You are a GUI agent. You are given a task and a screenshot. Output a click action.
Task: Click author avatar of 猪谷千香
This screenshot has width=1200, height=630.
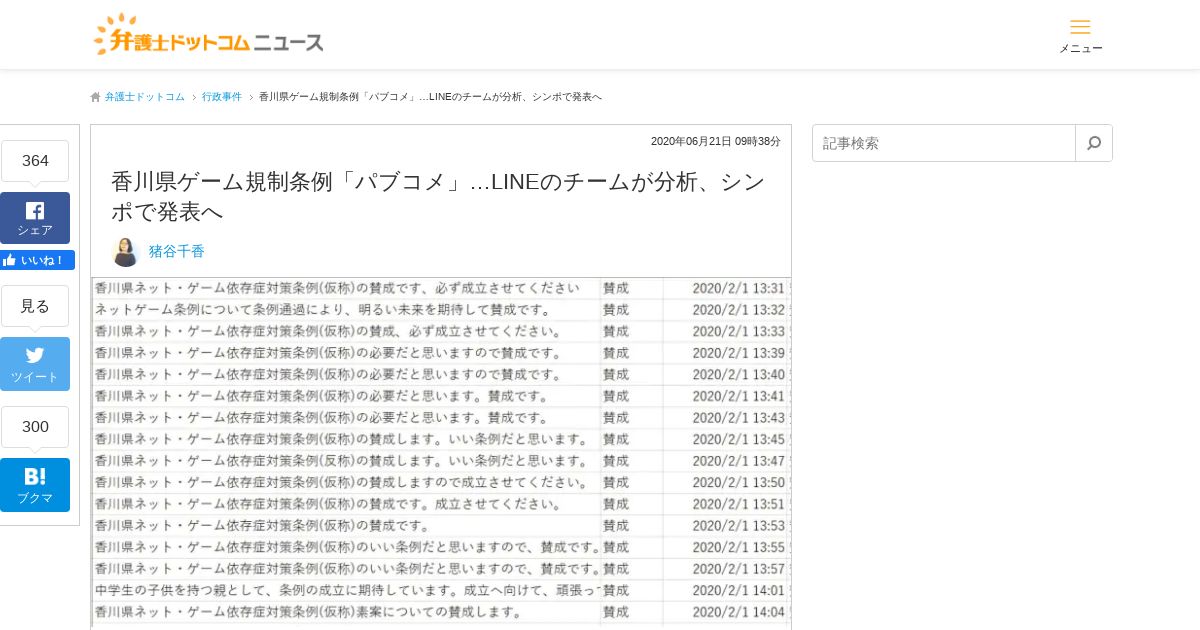[x=125, y=252]
